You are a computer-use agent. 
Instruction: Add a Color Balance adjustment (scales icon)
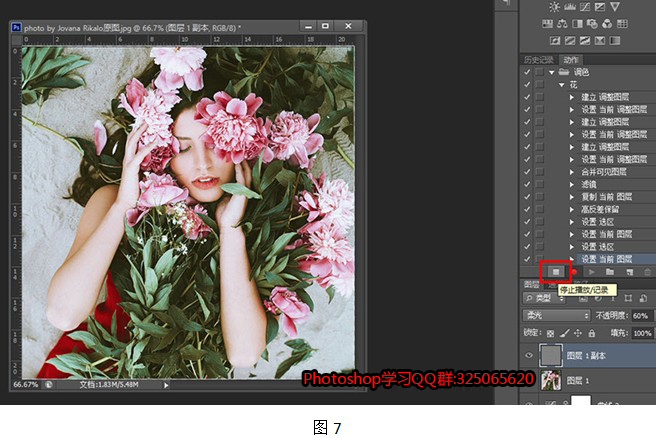[x=562, y=24]
